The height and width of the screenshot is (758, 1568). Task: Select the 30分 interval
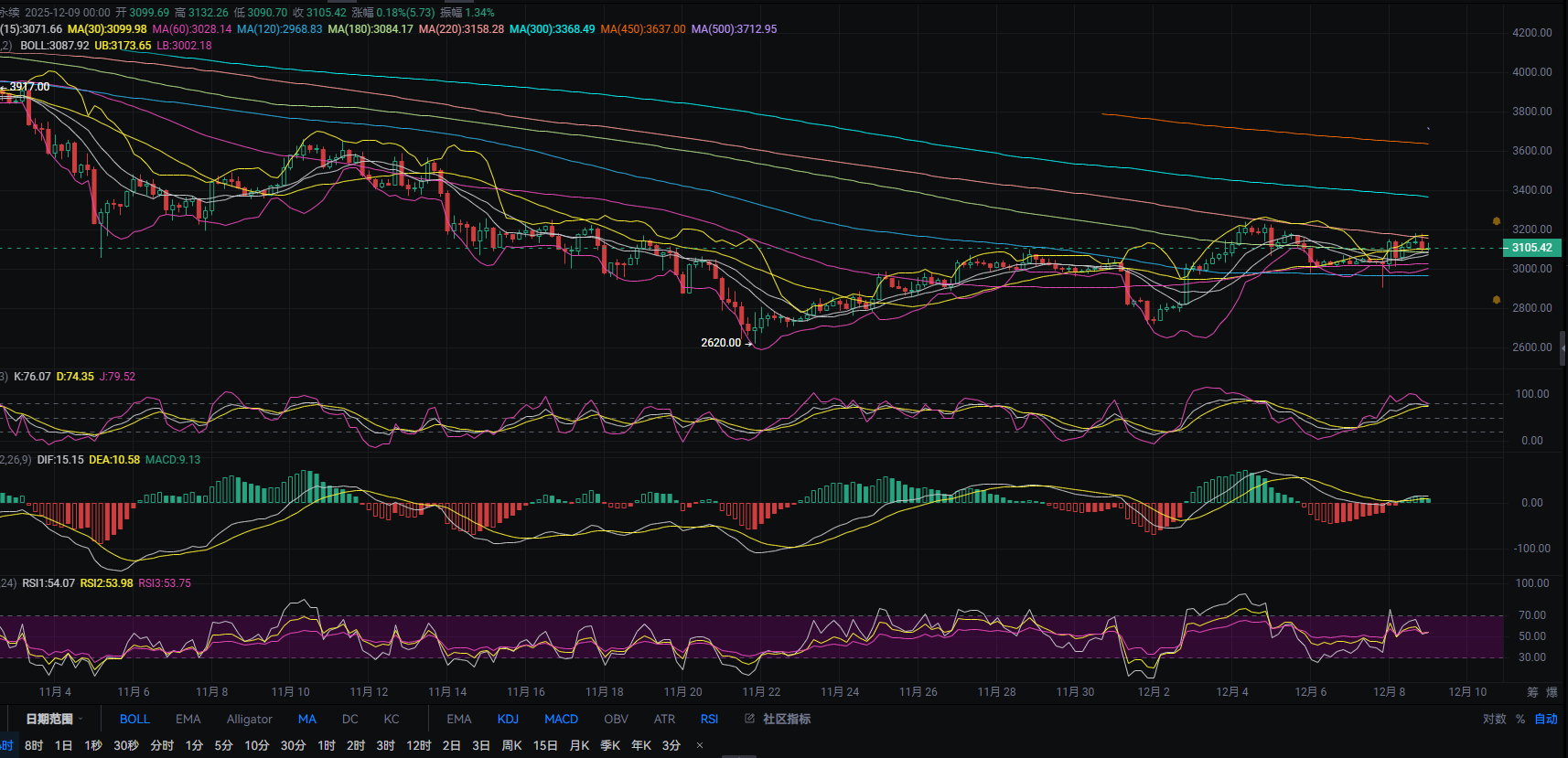pyautogui.click(x=293, y=745)
